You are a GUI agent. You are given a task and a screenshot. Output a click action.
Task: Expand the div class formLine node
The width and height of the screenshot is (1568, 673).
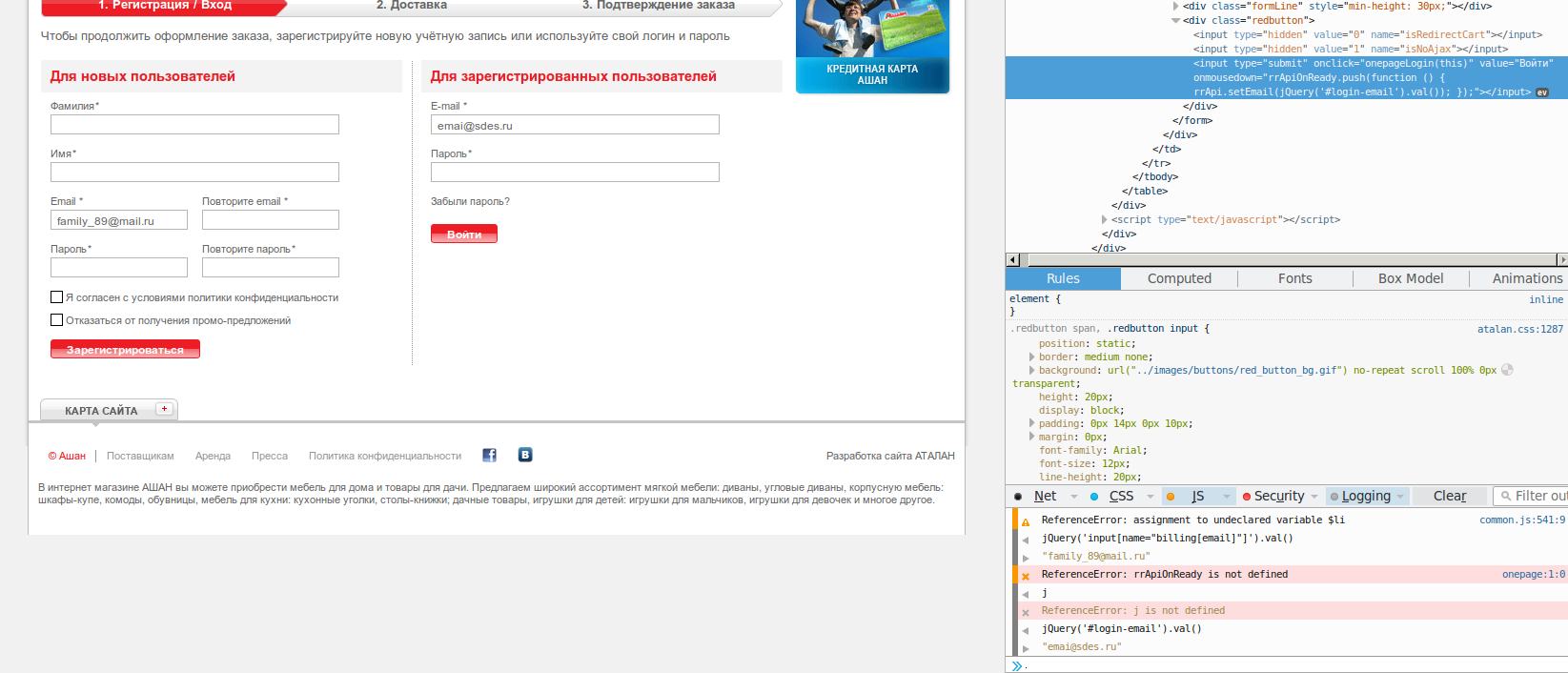pos(1176,6)
